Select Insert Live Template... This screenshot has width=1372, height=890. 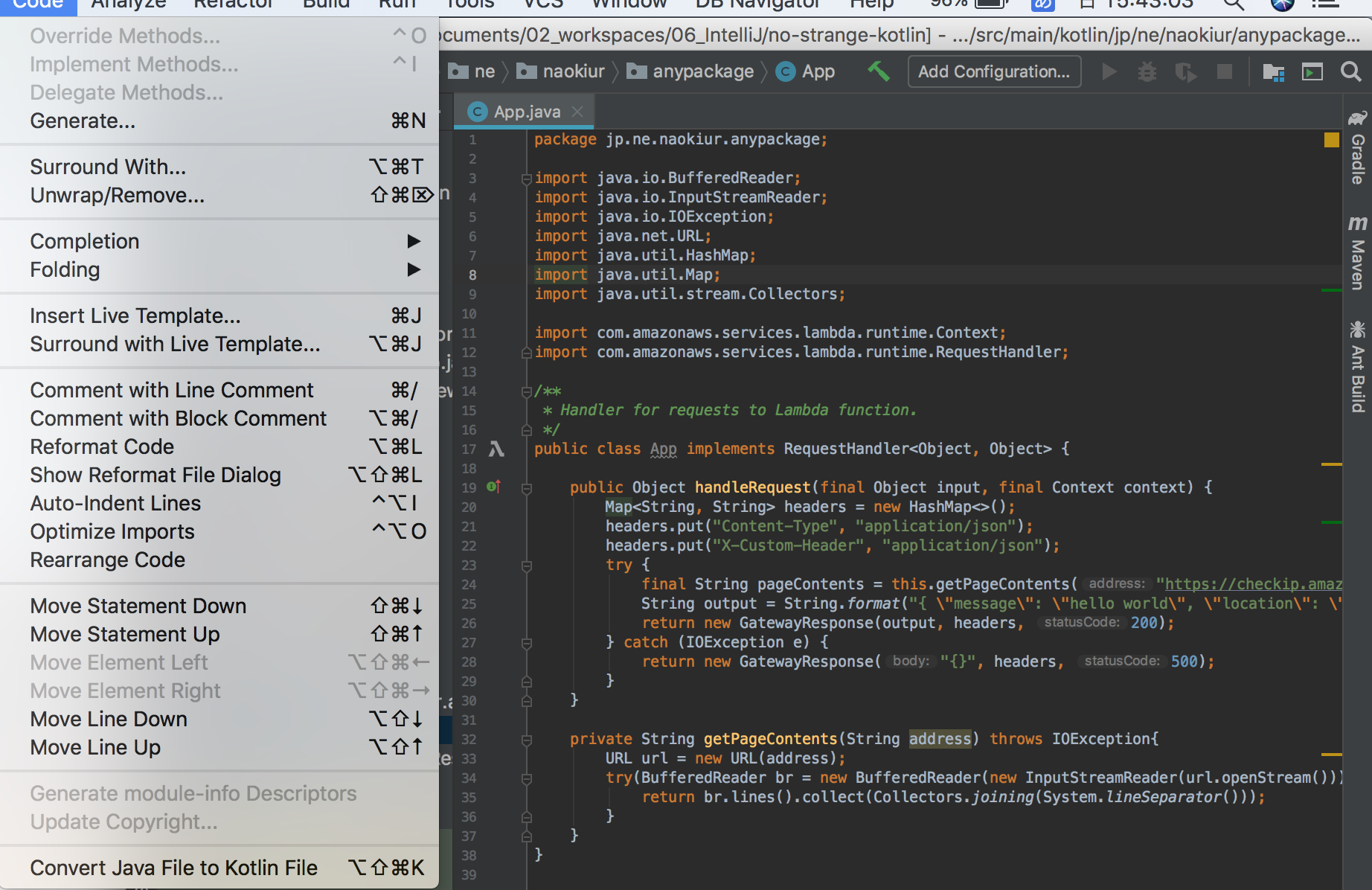tap(219, 316)
